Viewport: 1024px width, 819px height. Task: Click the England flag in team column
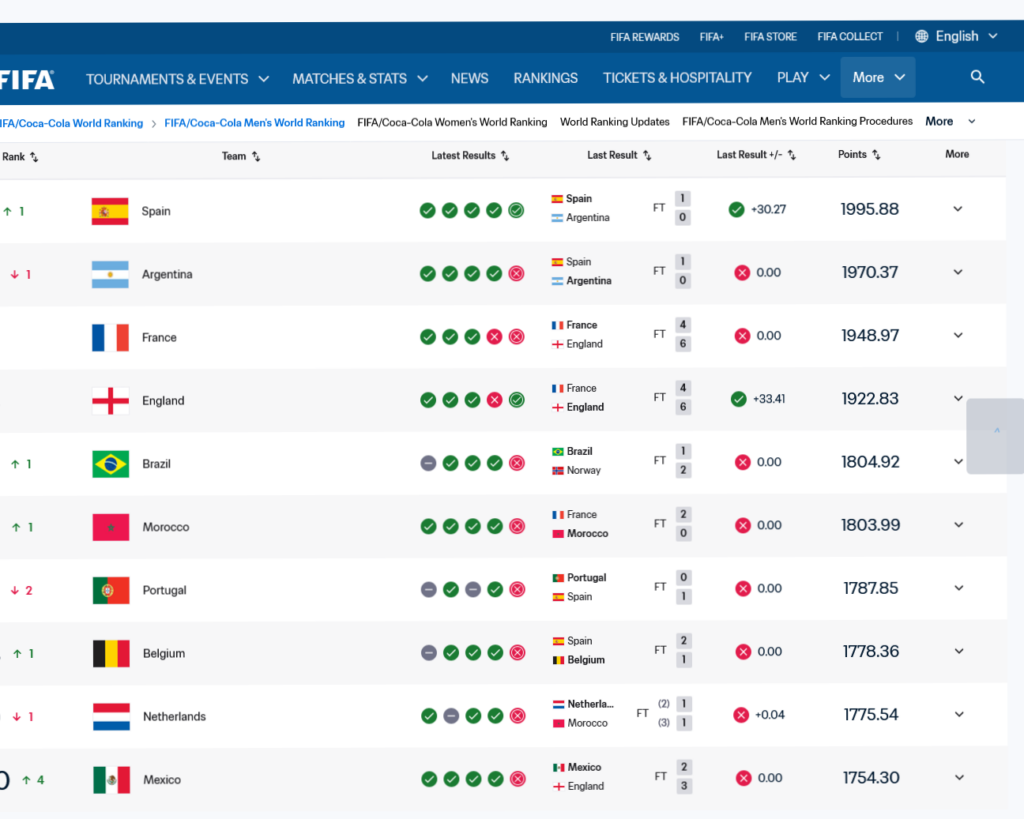pyautogui.click(x=110, y=401)
